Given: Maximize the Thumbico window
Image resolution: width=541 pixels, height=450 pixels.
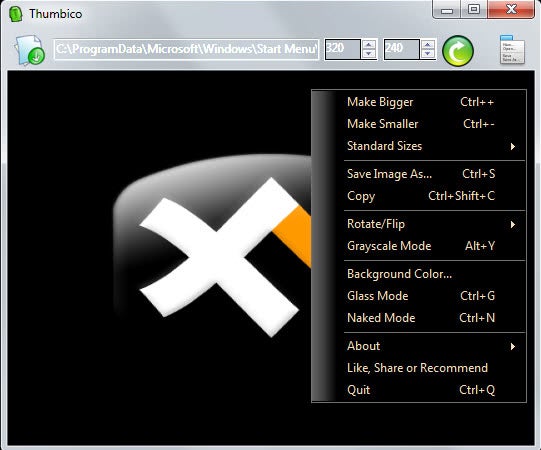Looking at the screenshot, I should coord(474,9).
